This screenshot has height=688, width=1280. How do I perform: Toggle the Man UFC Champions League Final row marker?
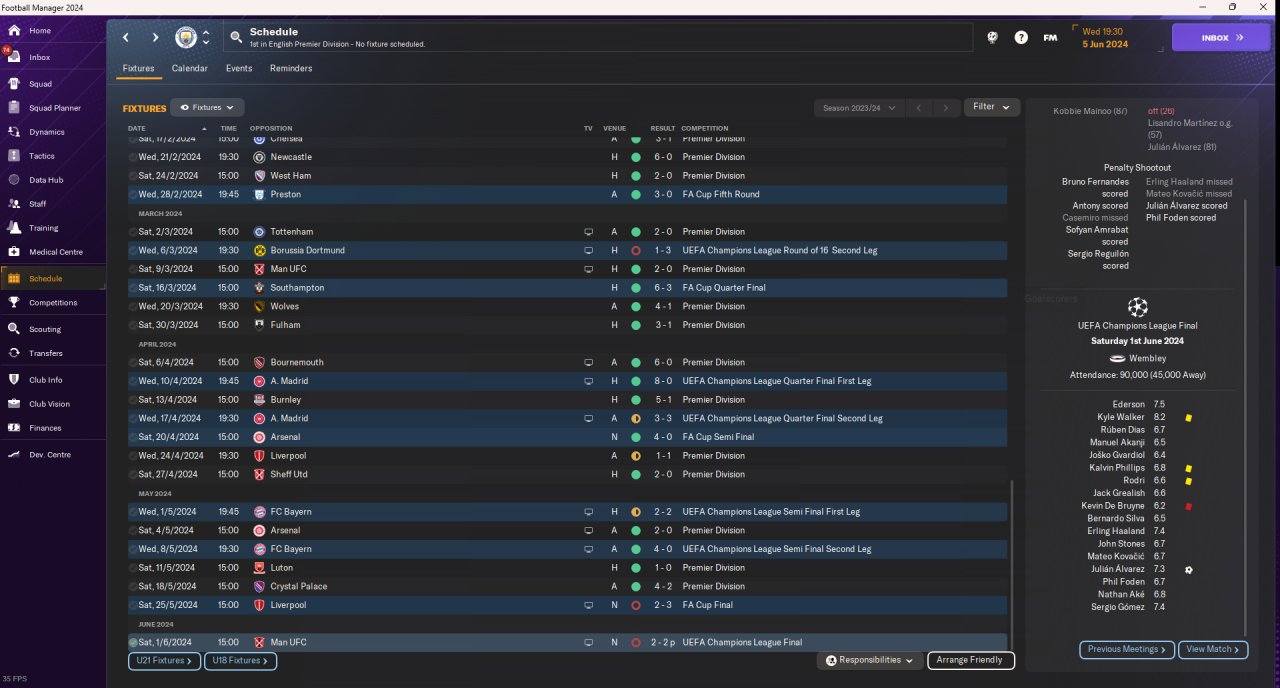pos(133,642)
